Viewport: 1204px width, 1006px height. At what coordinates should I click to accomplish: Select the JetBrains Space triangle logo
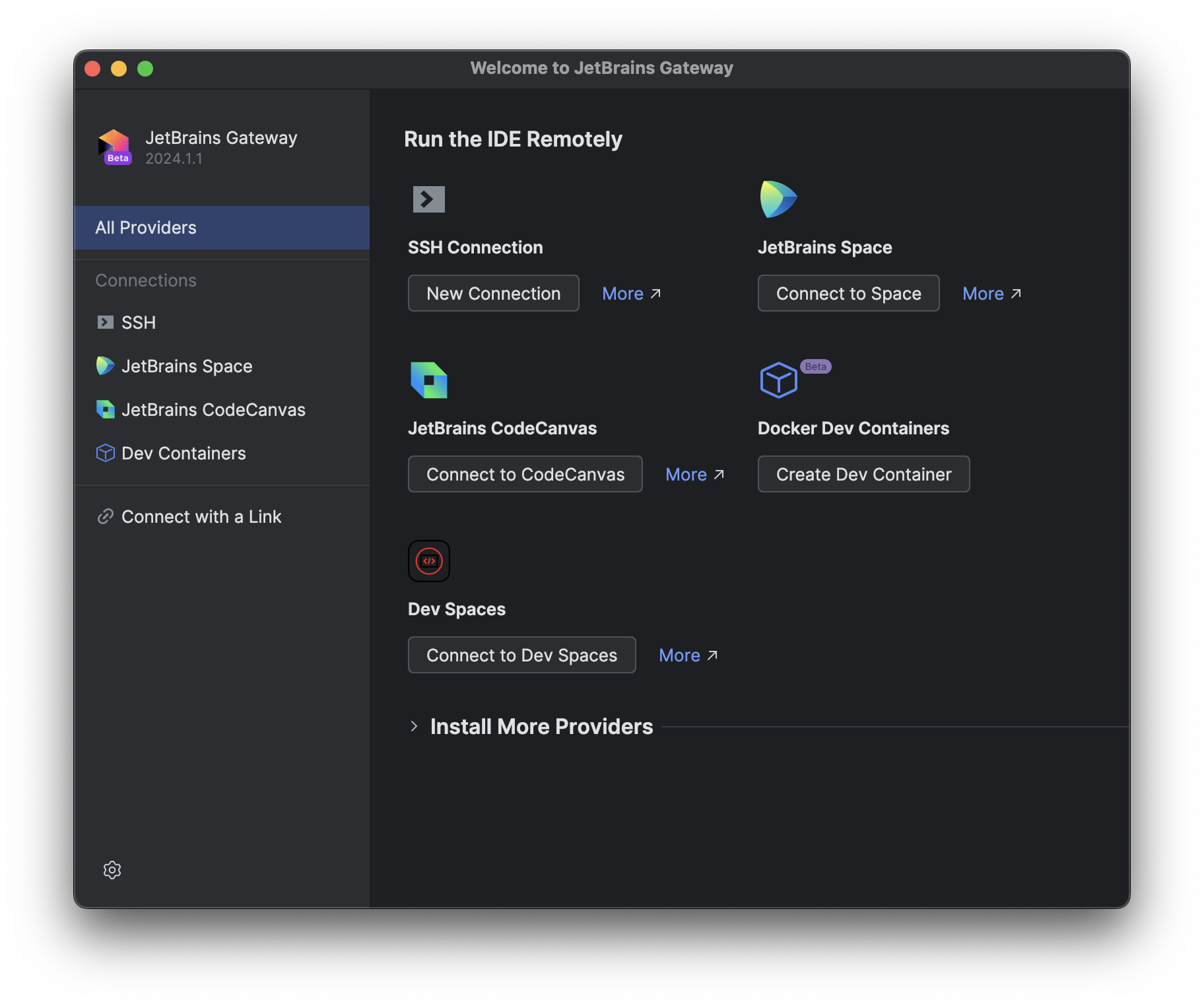tap(778, 198)
